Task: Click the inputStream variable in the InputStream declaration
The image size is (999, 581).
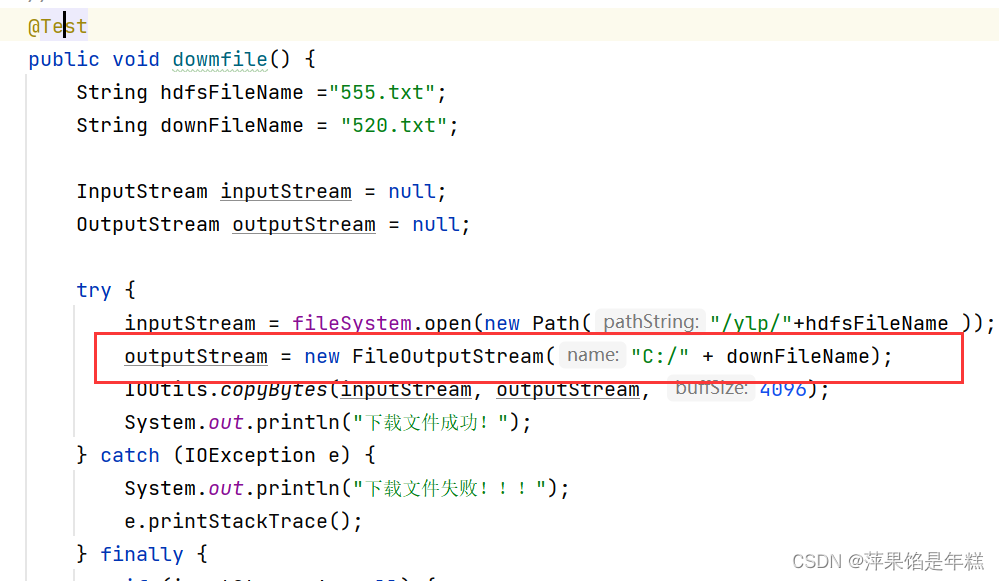Action: click(286, 191)
